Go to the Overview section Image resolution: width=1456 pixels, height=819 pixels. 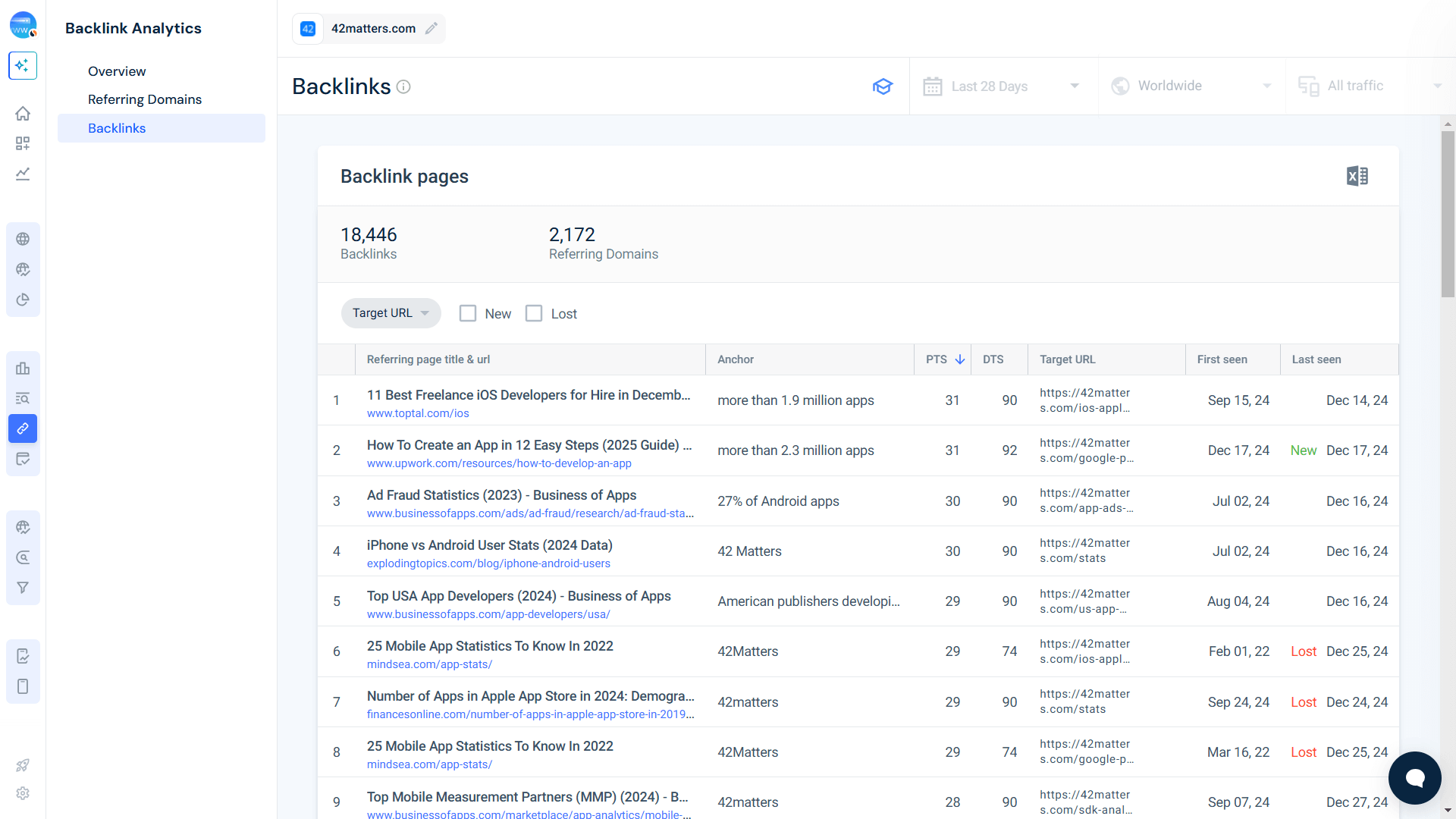point(117,71)
